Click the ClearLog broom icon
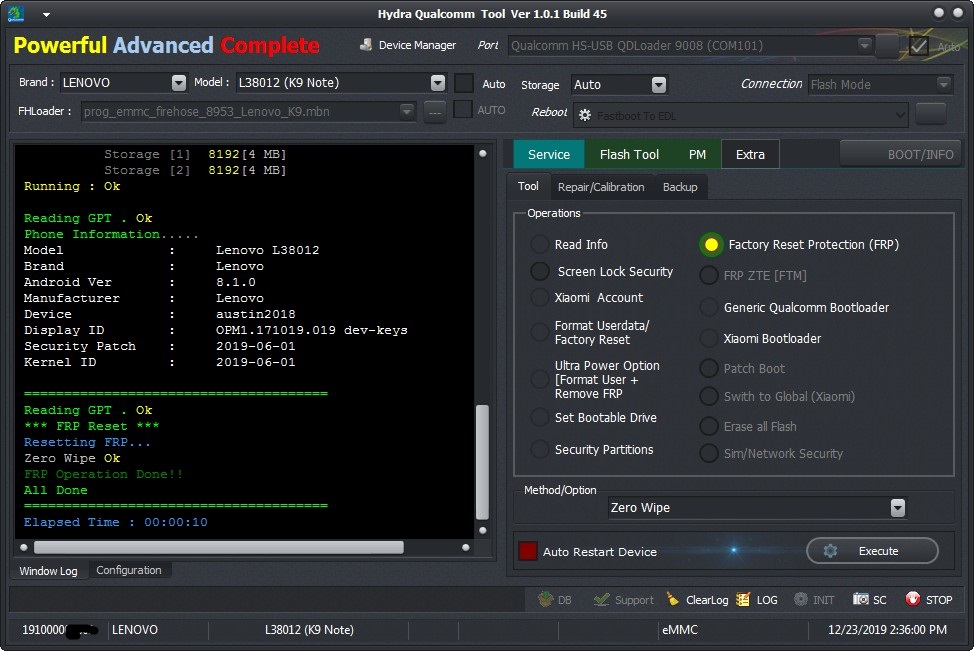Image resolution: width=974 pixels, height=651 pixels. (x=673, y=599)
